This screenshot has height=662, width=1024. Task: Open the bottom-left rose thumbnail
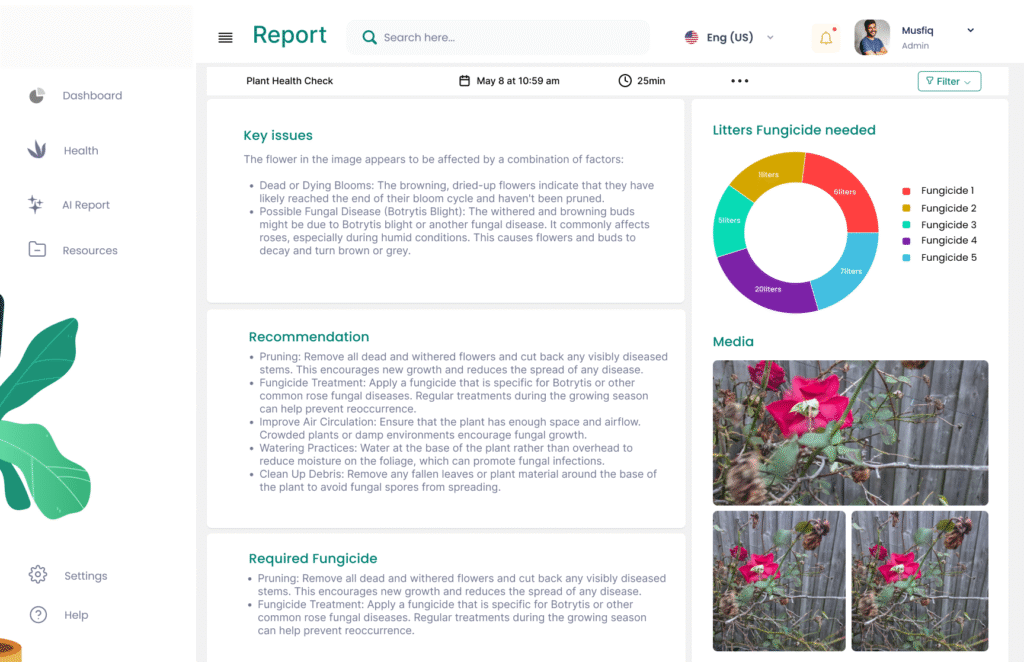pos(779,580)
